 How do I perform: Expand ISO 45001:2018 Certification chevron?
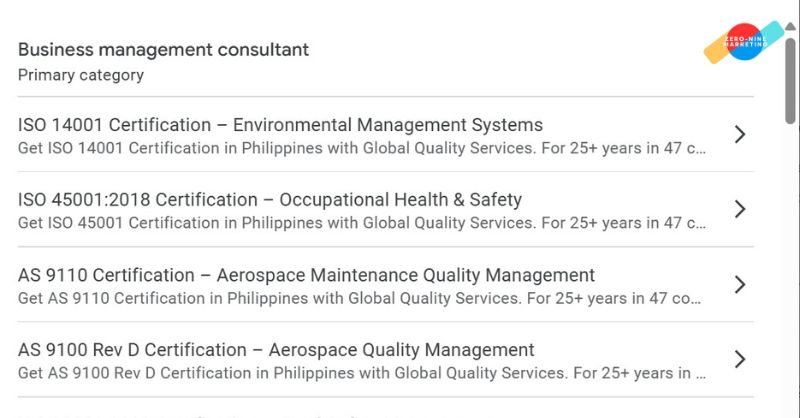[740, 209]
